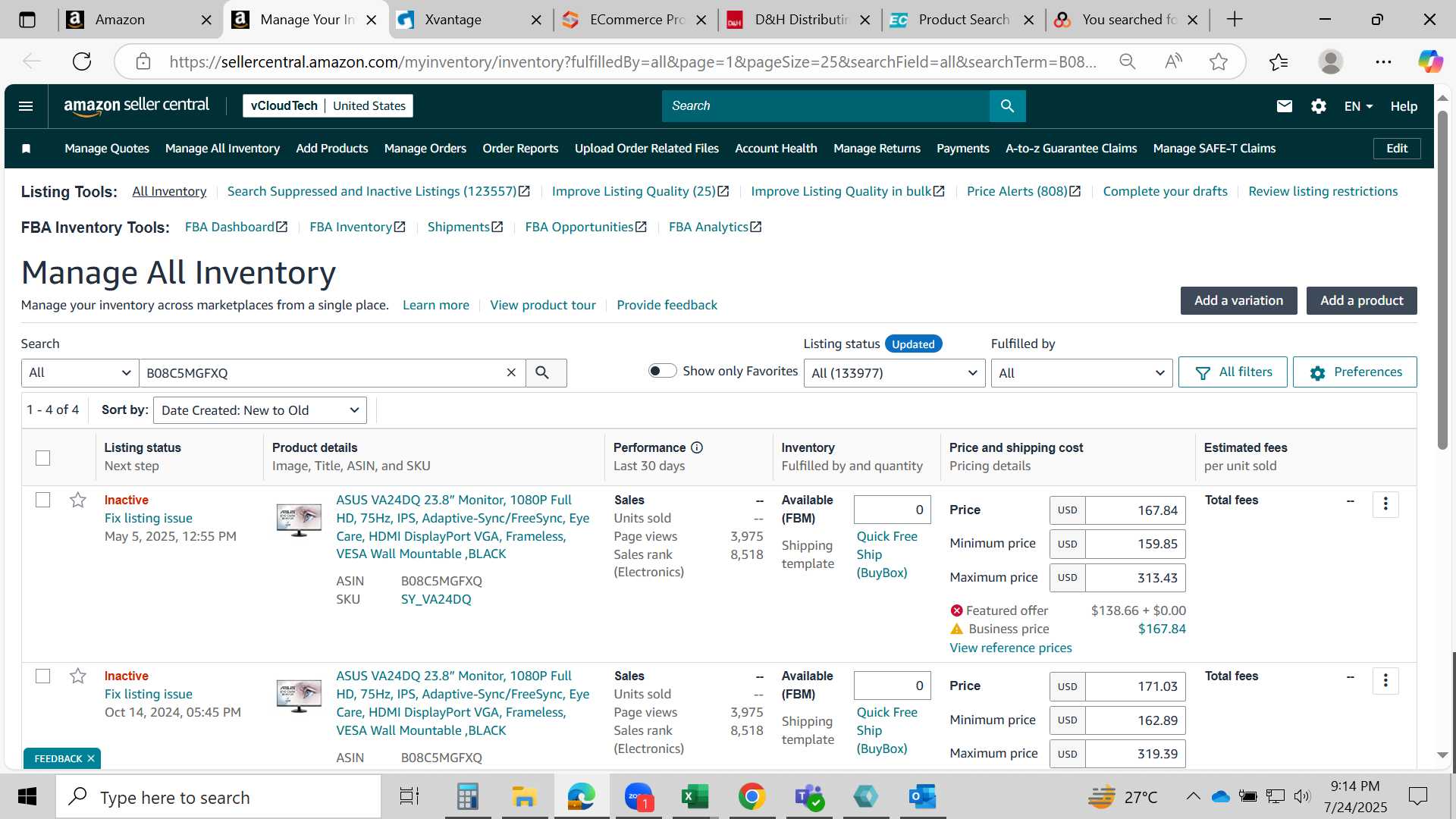Click the header search magnifier button

[1007, 106]
